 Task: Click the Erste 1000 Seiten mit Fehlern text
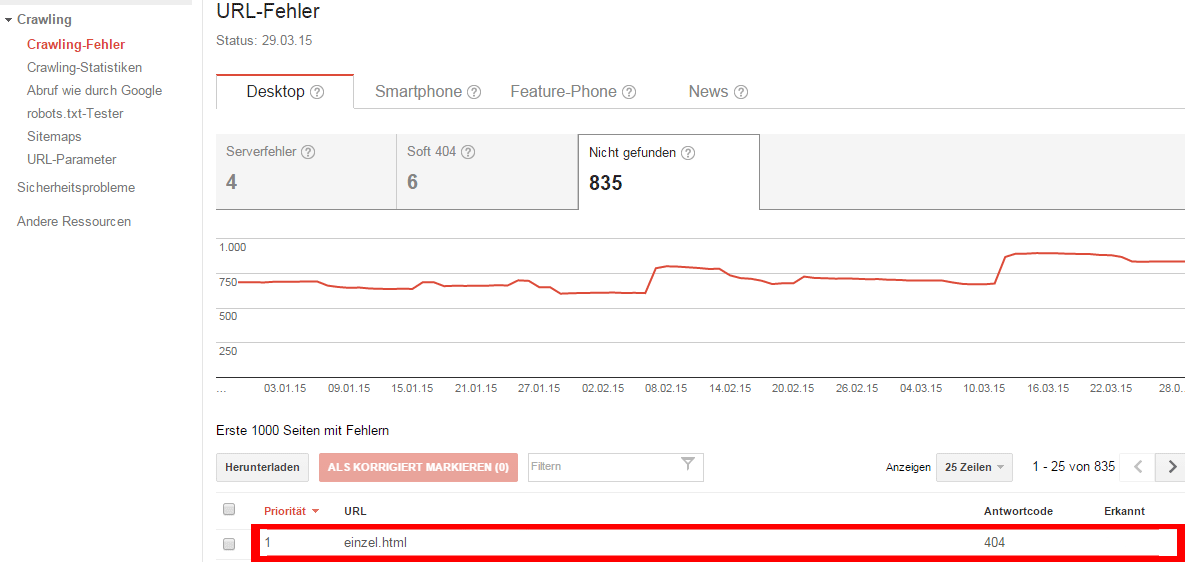click(x=302, y=431)
